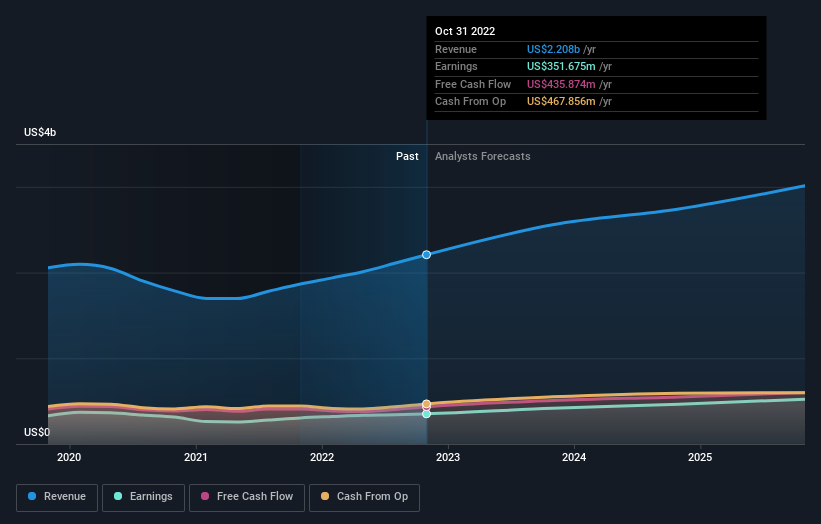Click the 2020 x-axis label

coord(69,458)
